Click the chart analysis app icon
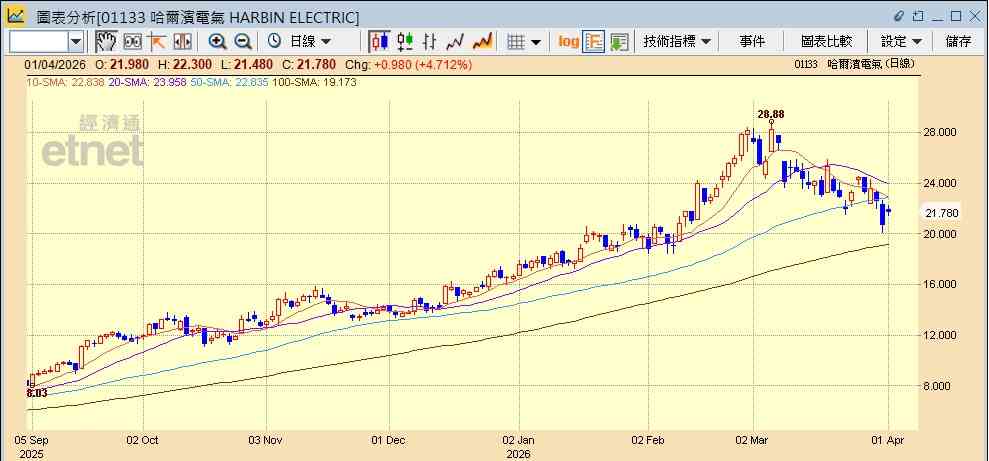 16,16
